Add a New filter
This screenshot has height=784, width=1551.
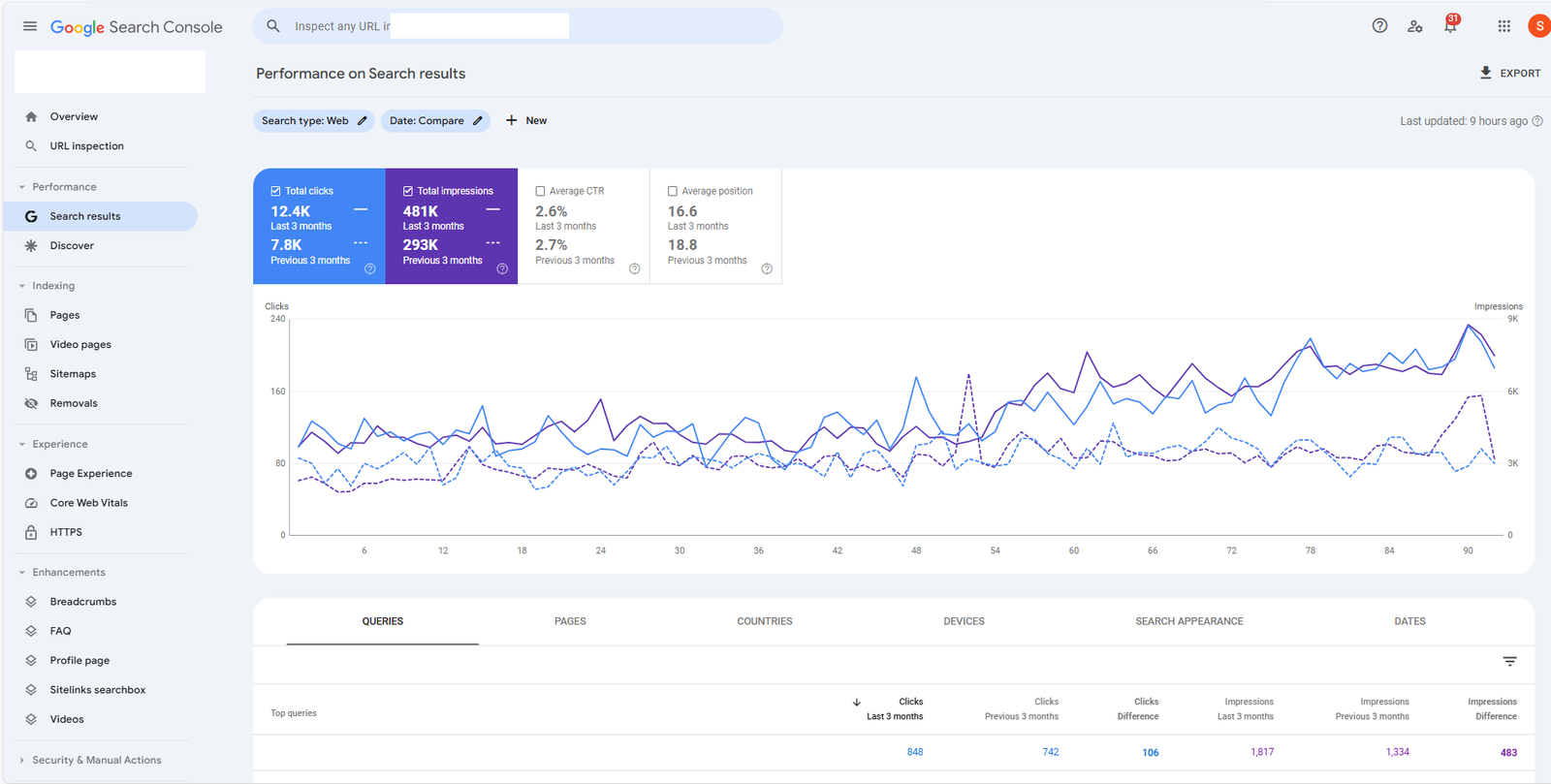(x=526, y=121)
